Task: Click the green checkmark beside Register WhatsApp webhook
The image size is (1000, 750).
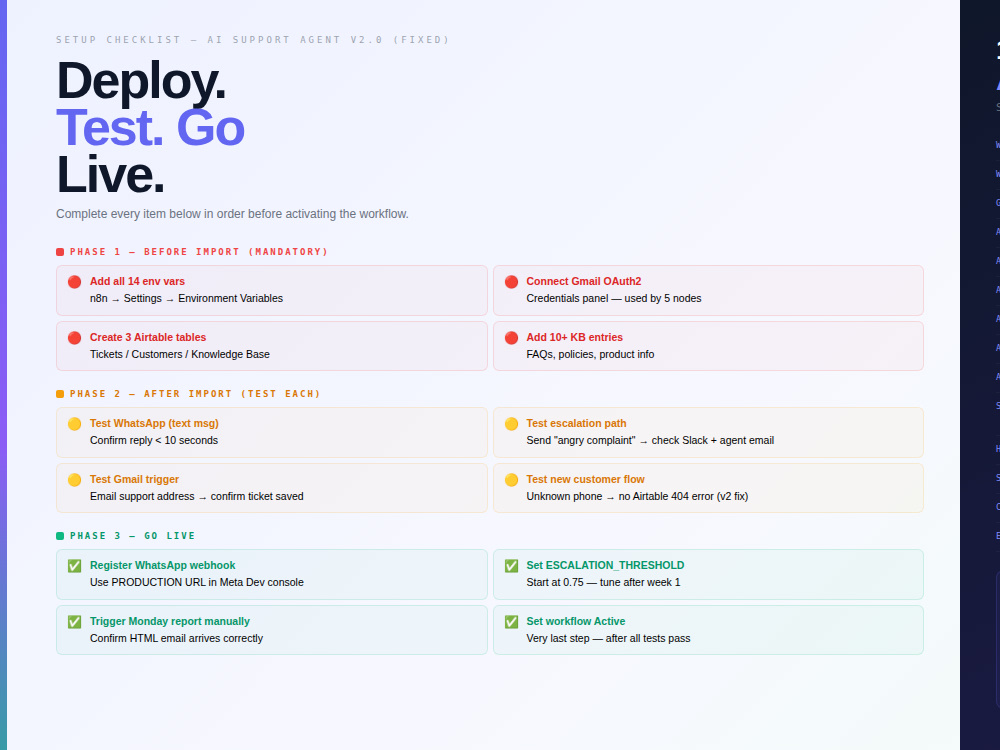Action: point(75,566)
